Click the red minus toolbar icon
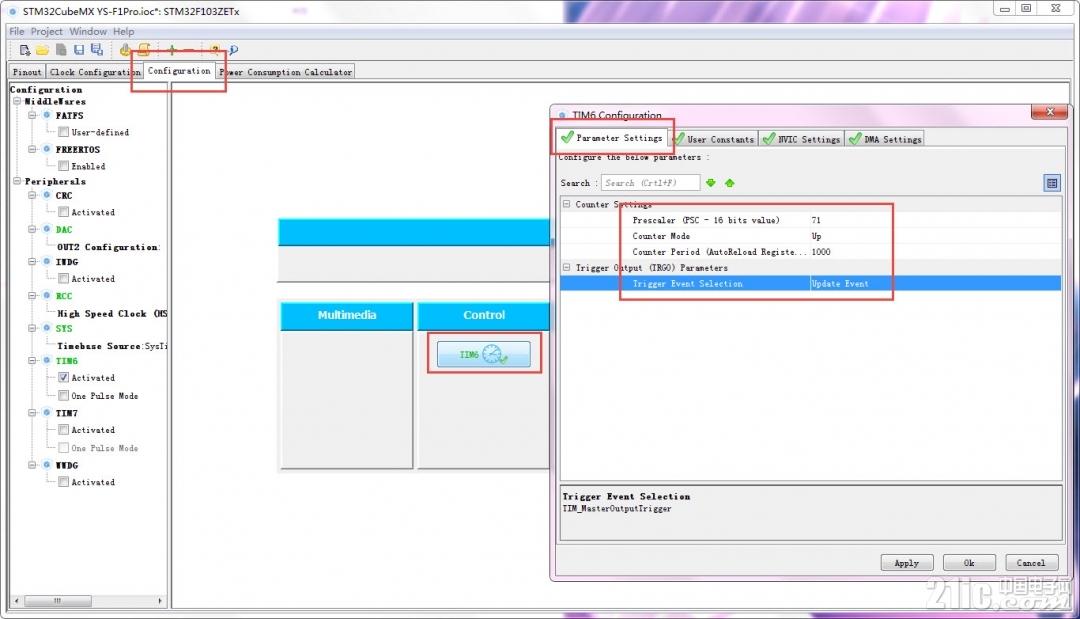This screenshot has width=1080, height=619. pyautogui.click(x=188, y=50)
